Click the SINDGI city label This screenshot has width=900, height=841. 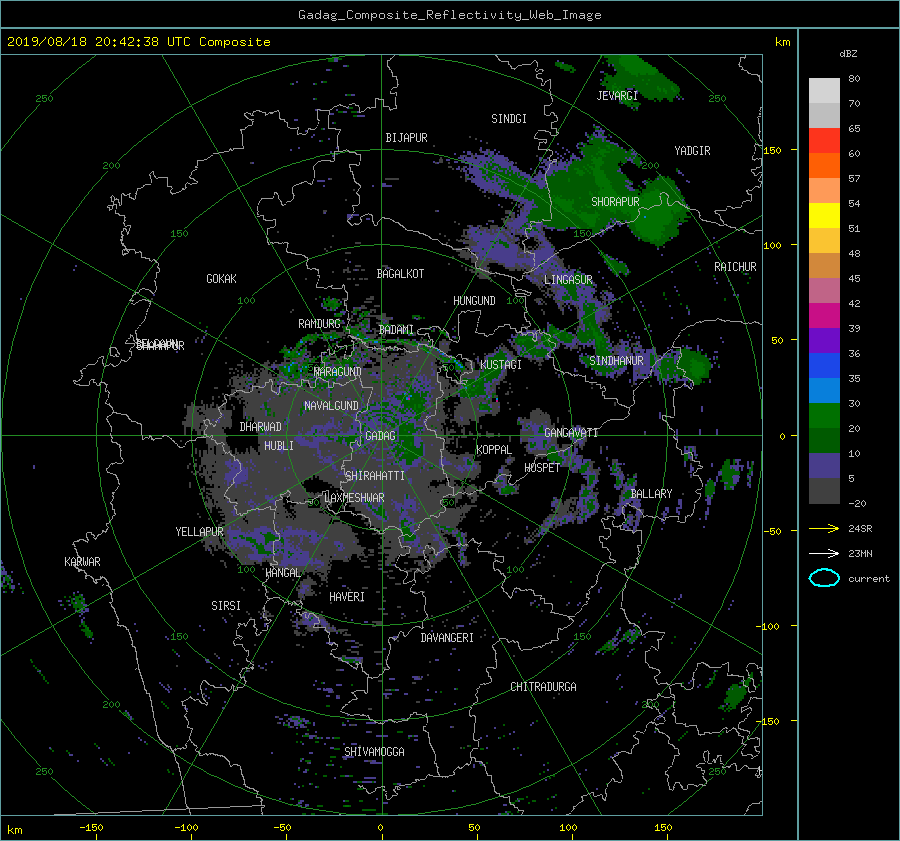click(509, 119)
